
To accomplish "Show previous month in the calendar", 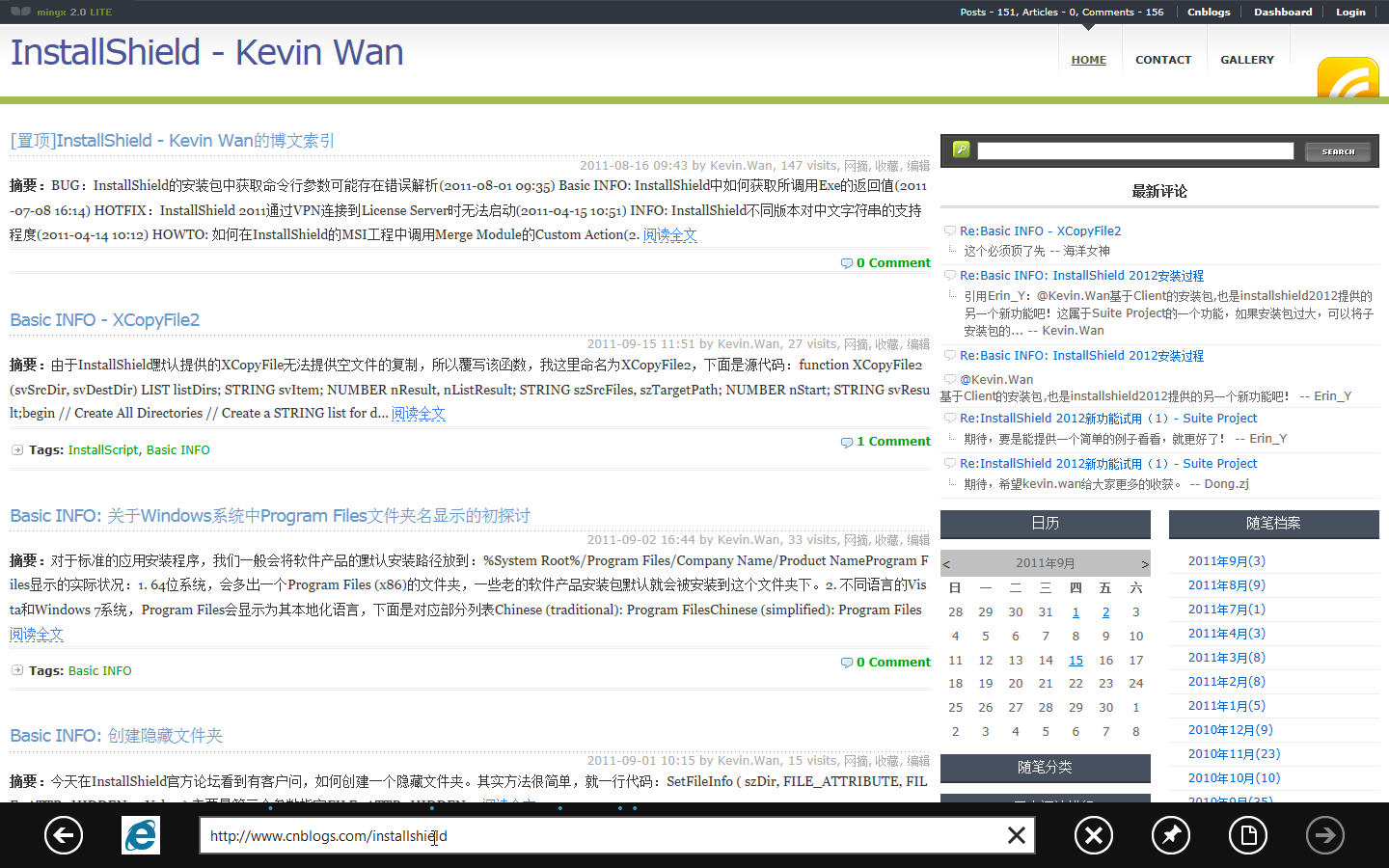I will click(x=946, y=564).
